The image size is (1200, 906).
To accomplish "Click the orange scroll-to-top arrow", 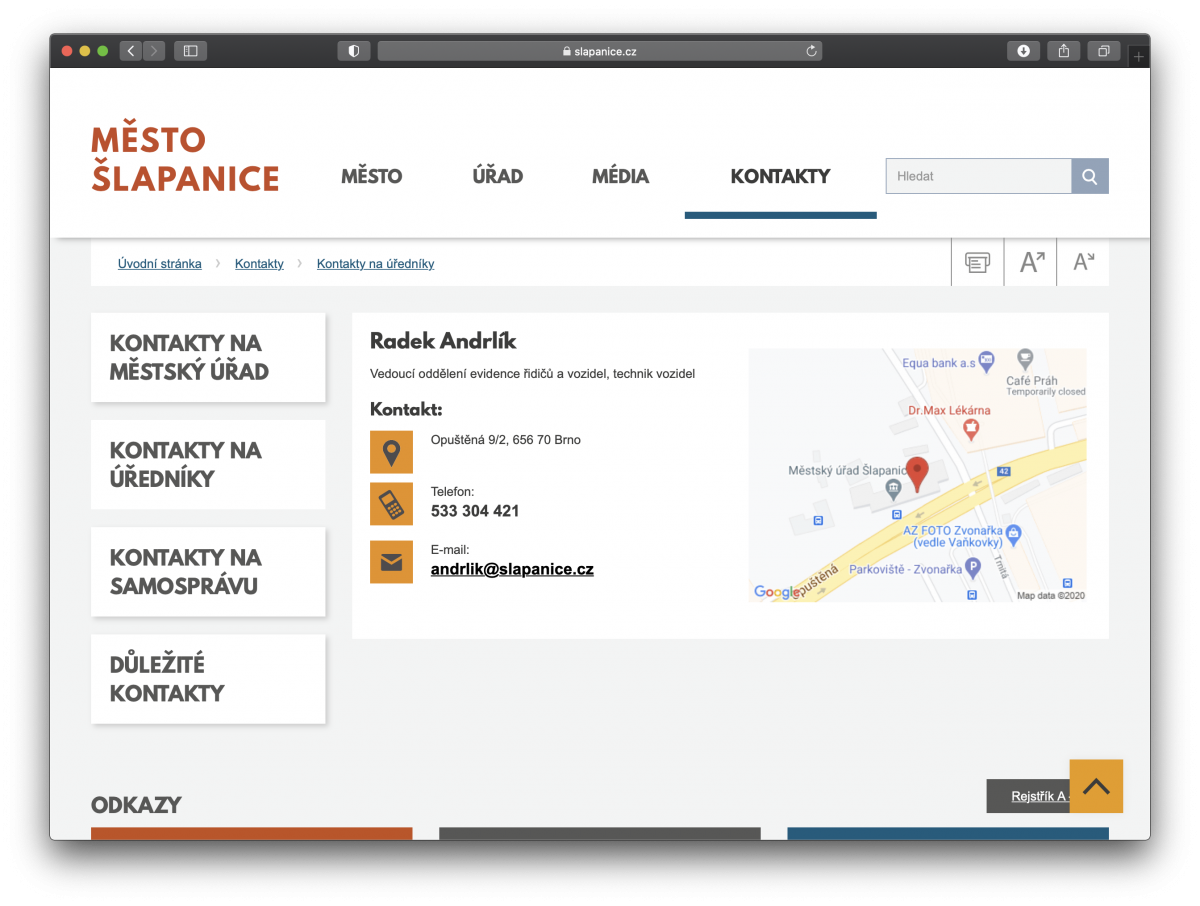I will click(x=1096, y=786).
